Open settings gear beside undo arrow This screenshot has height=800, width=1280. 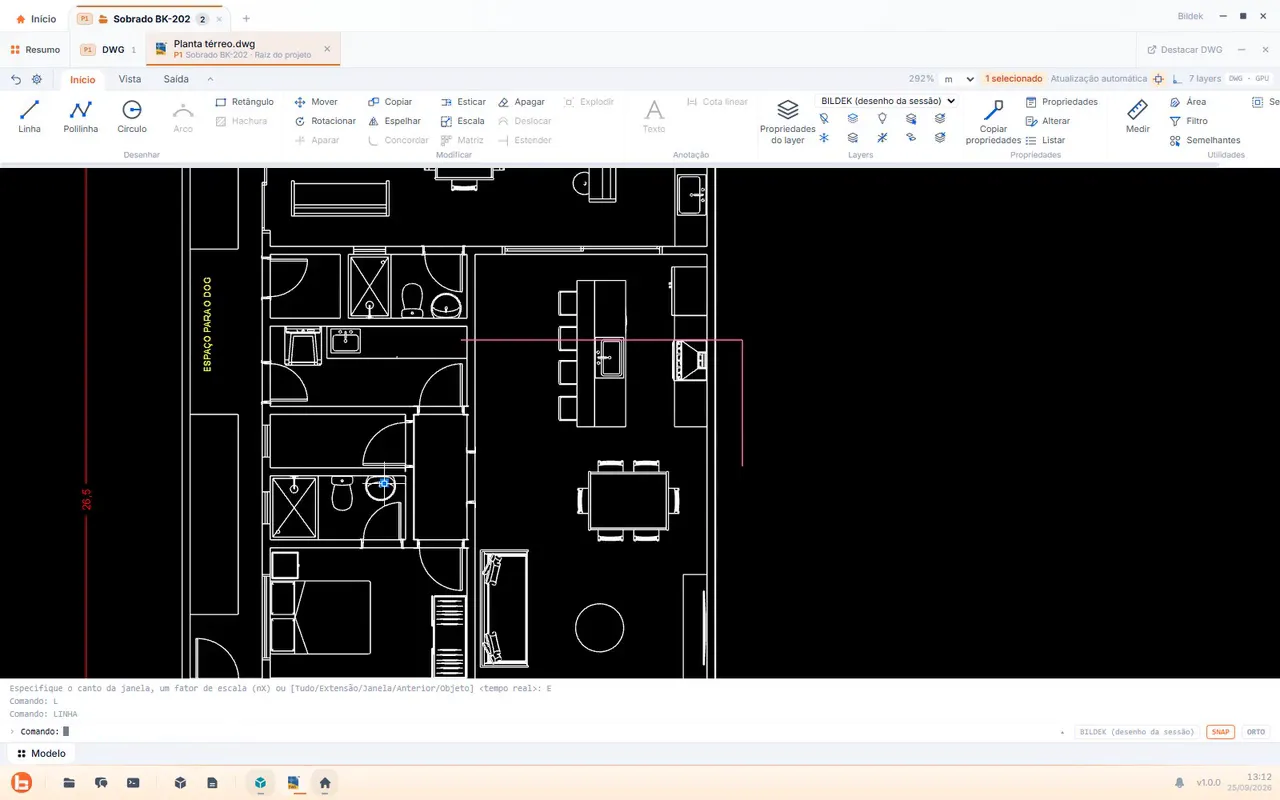pos(37,79)
